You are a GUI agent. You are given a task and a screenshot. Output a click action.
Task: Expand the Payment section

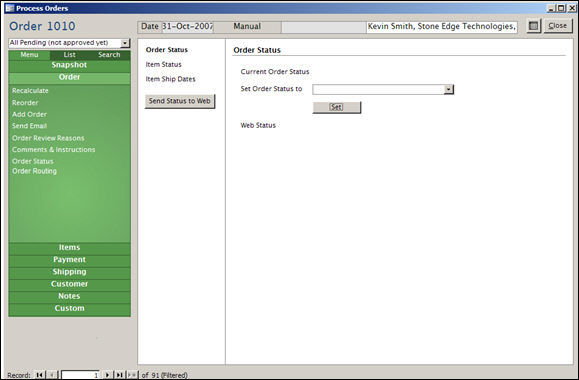point(69,260)
